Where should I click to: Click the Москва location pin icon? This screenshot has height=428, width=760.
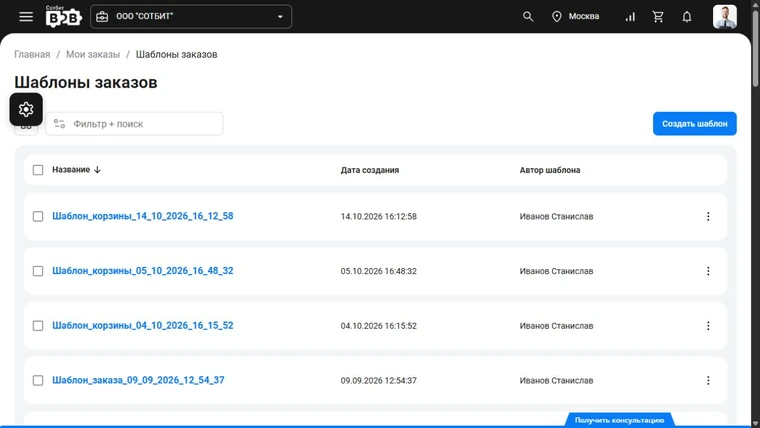(x=557, y=16)
